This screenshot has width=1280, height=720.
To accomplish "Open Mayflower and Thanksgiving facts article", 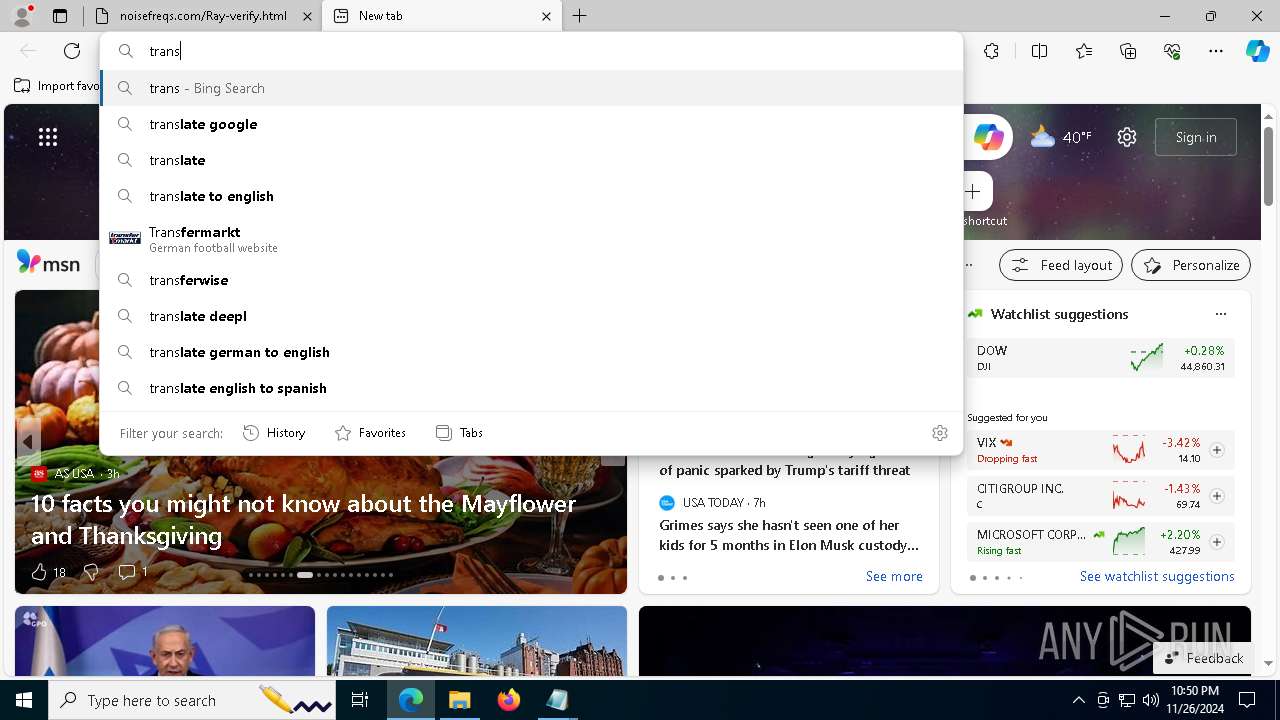I will click(303, 519).
